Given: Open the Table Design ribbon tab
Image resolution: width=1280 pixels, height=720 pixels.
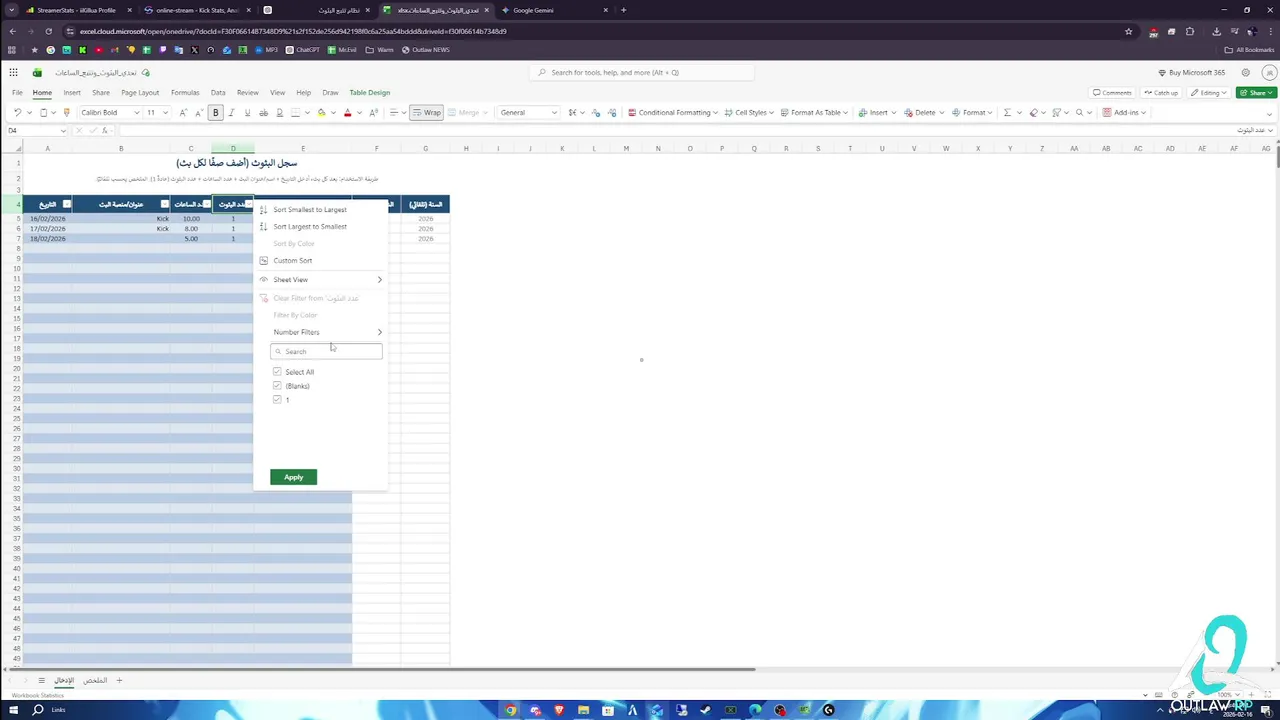Looking at the screenshot, I should coord(370,92).
